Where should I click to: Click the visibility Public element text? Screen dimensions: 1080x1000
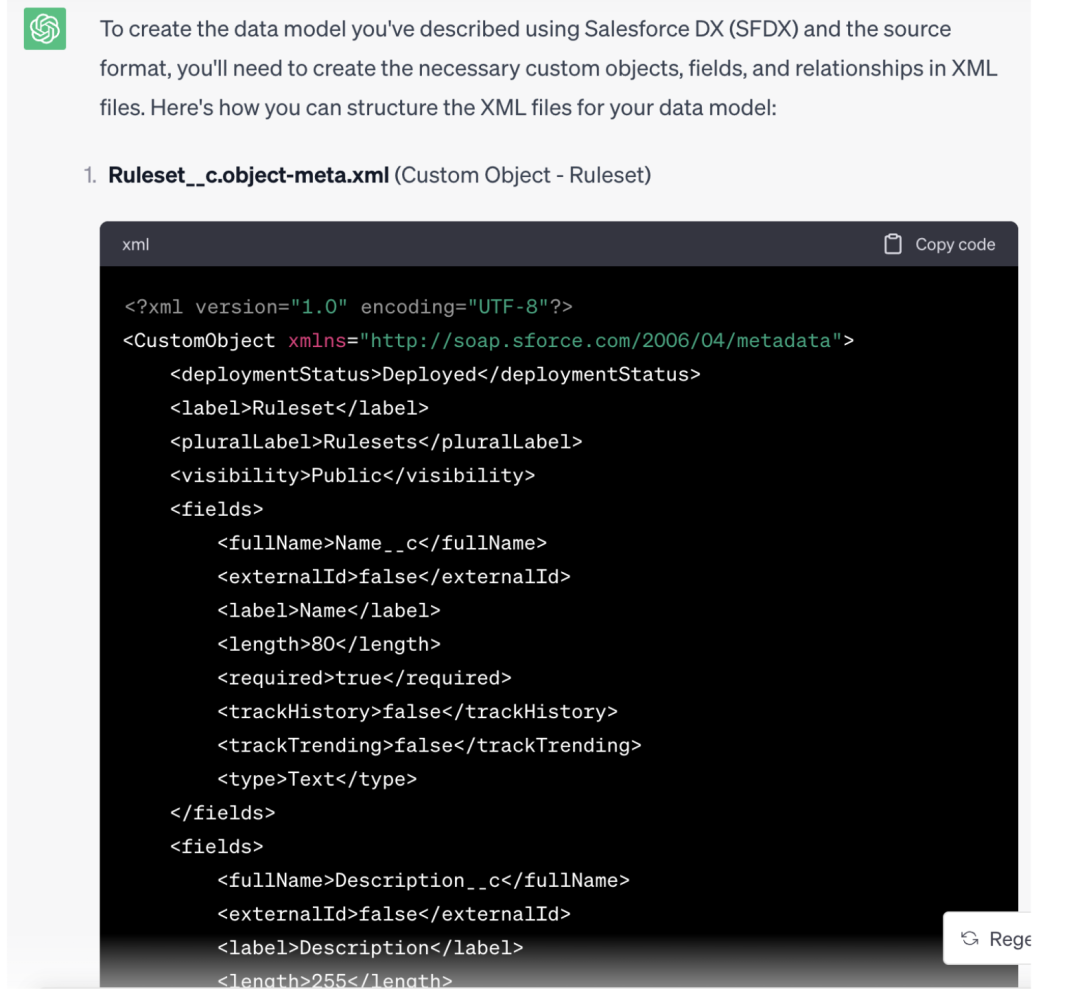[x=354, y=475]
